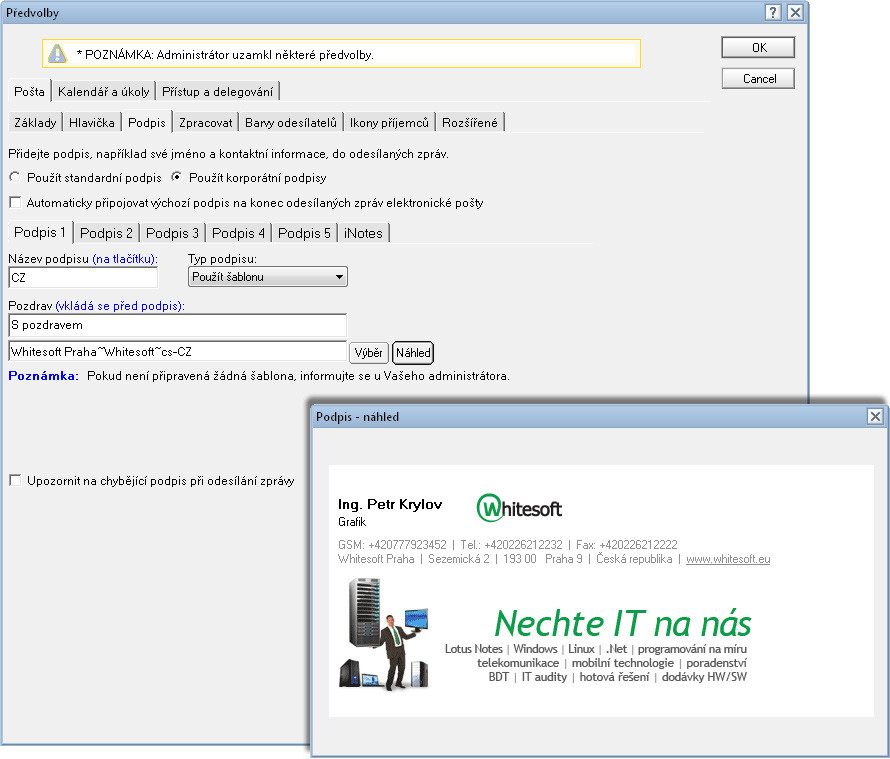Click the server and businessman image

click(x=385, y=634)
